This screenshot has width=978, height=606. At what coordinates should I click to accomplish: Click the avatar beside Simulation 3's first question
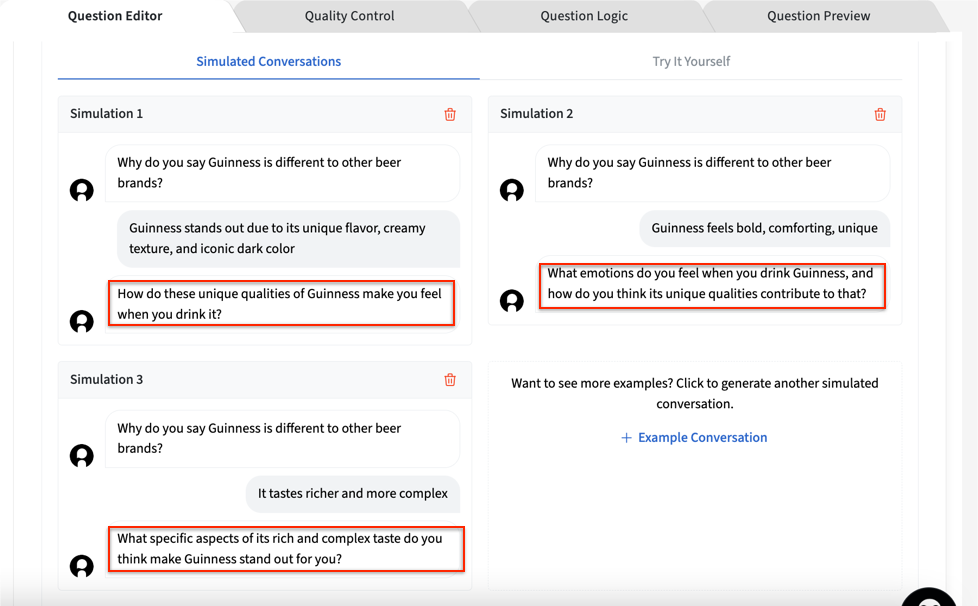click(82, 456)
